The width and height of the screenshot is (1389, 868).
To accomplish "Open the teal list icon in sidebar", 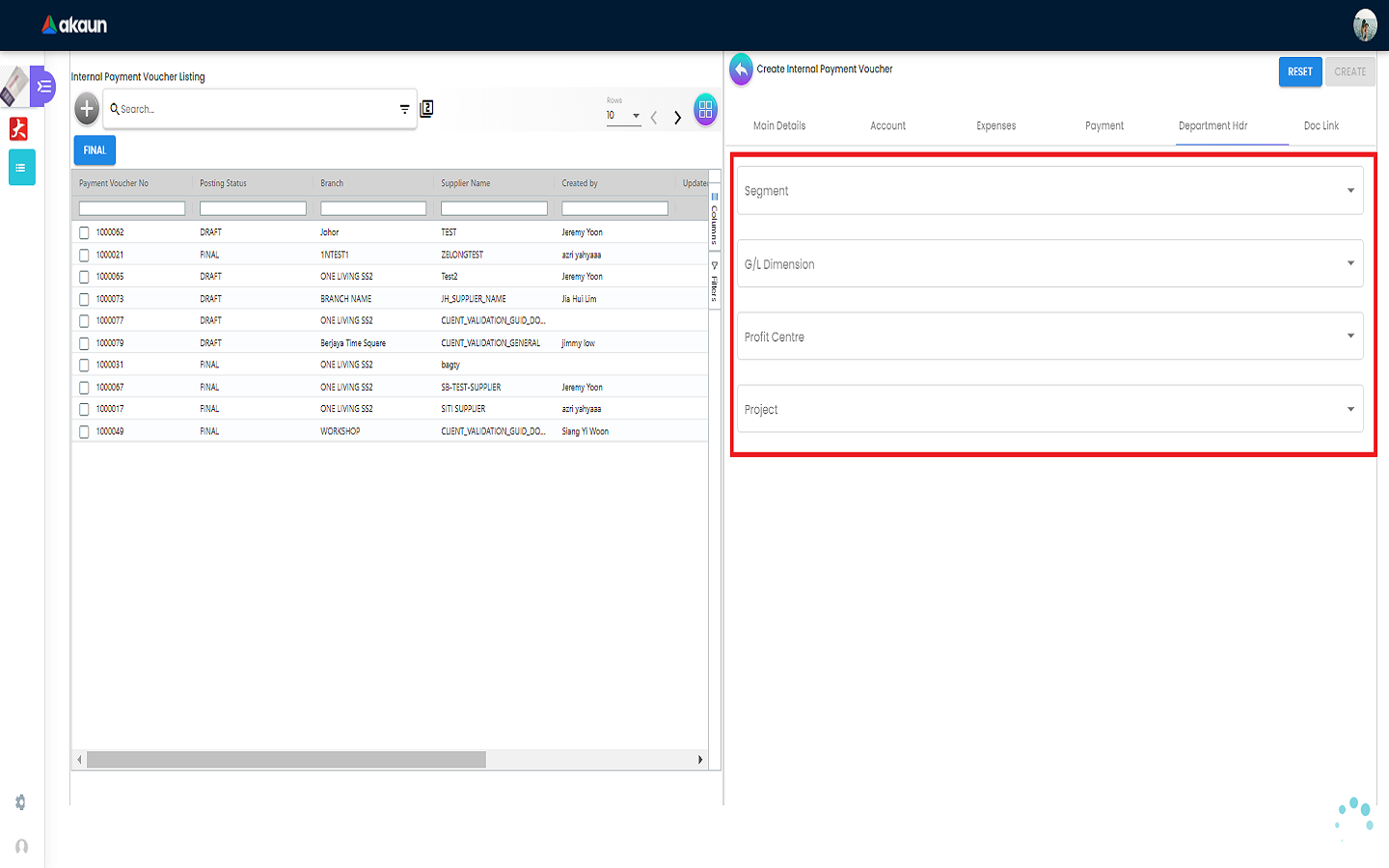I will tap(21, 168).
